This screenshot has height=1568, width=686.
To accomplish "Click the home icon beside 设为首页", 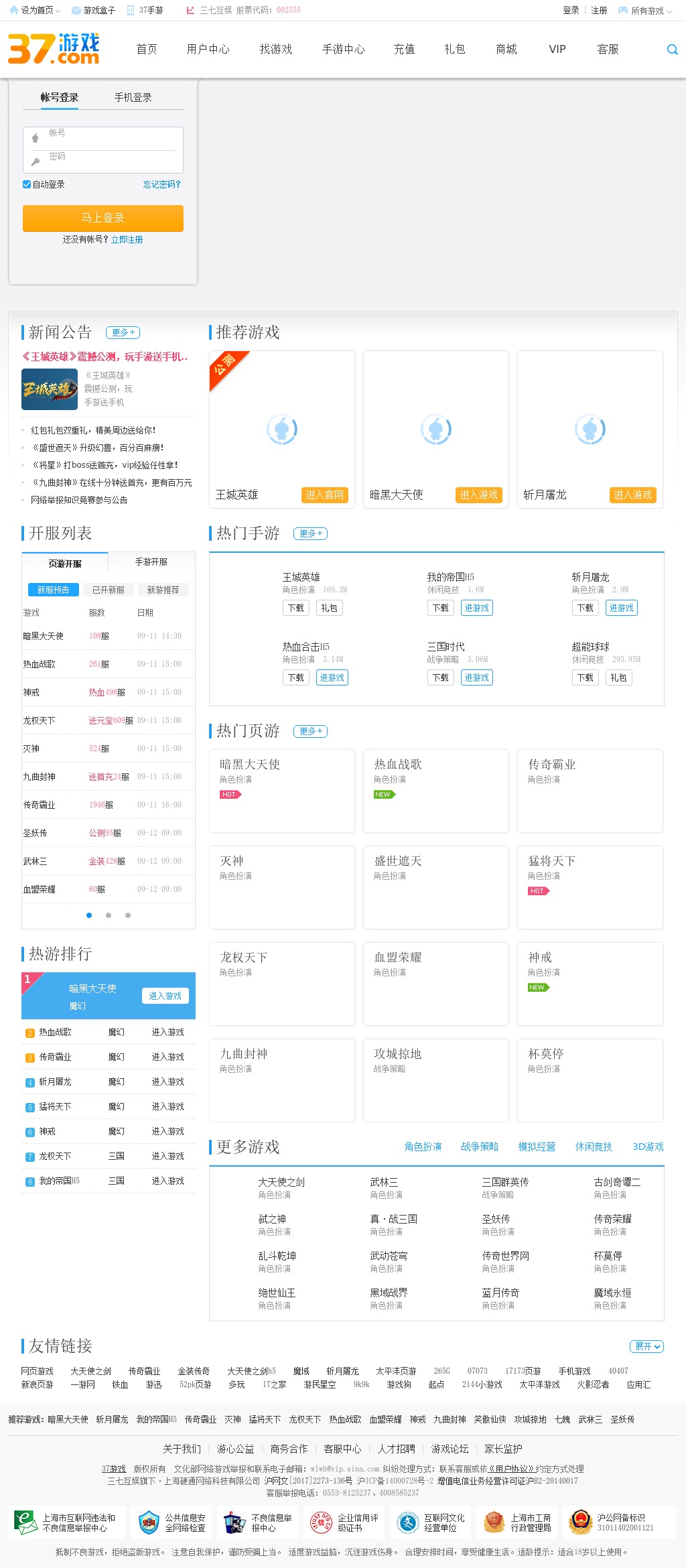I will [x=13, y=10].
